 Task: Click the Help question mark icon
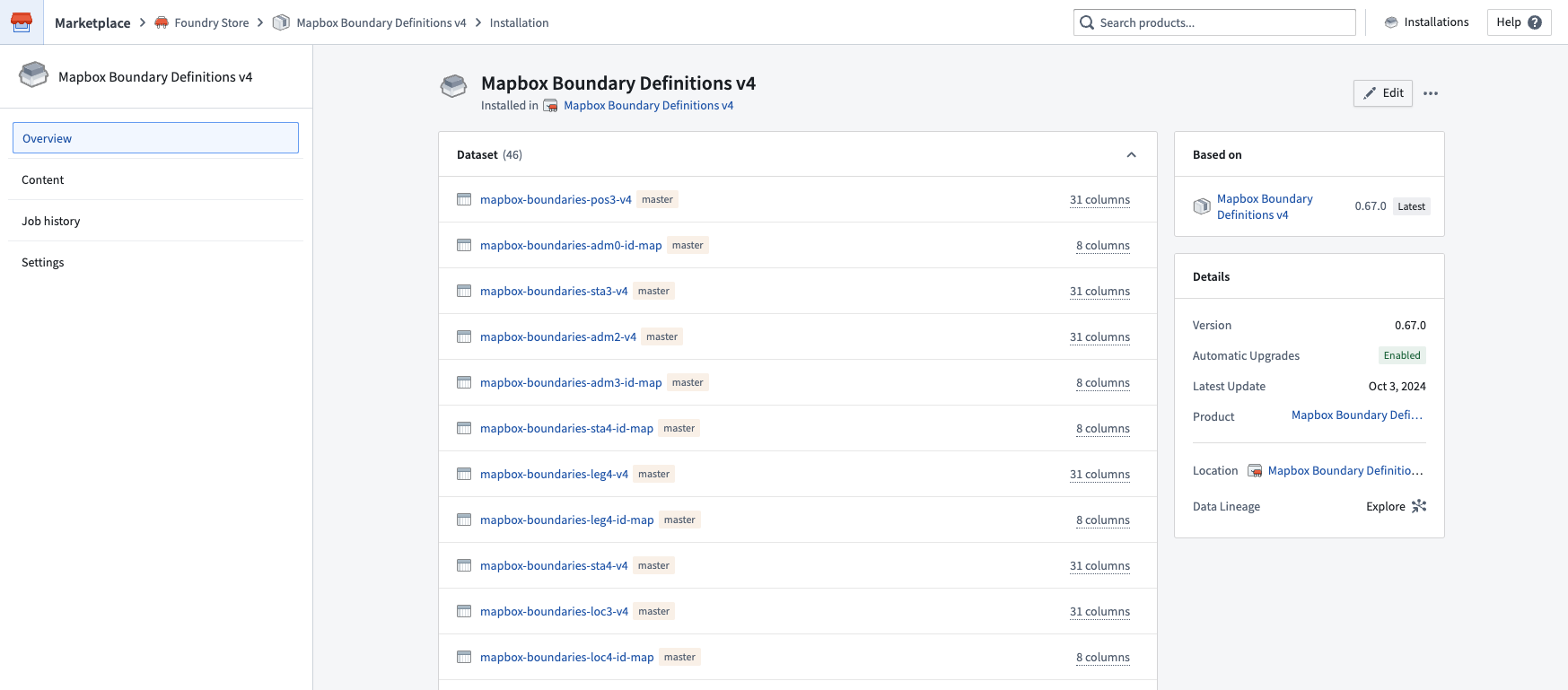1535,22
